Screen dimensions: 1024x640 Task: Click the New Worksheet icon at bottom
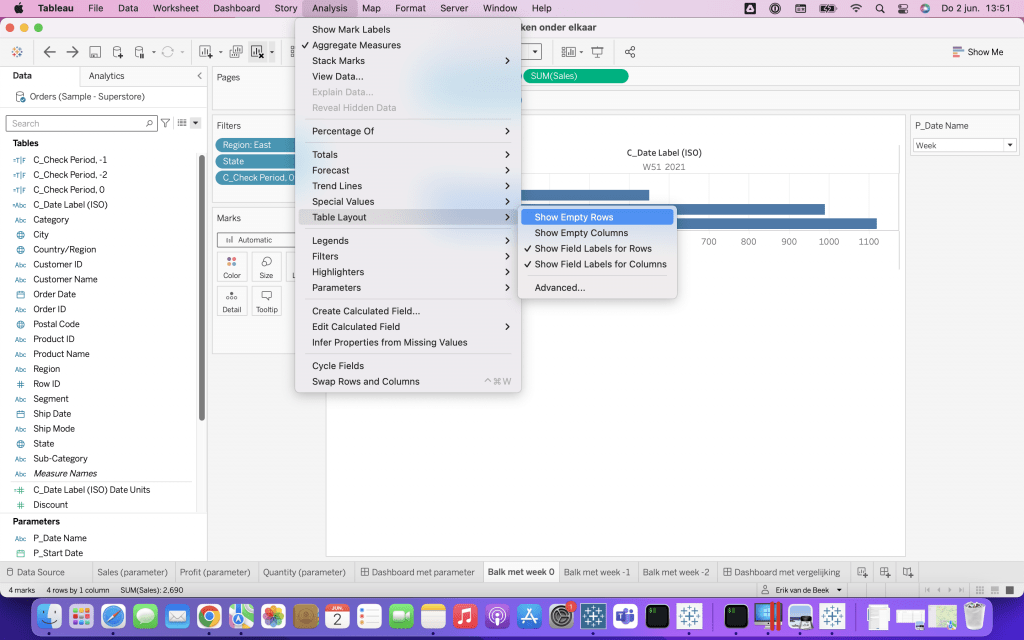[x=862, y=572]
